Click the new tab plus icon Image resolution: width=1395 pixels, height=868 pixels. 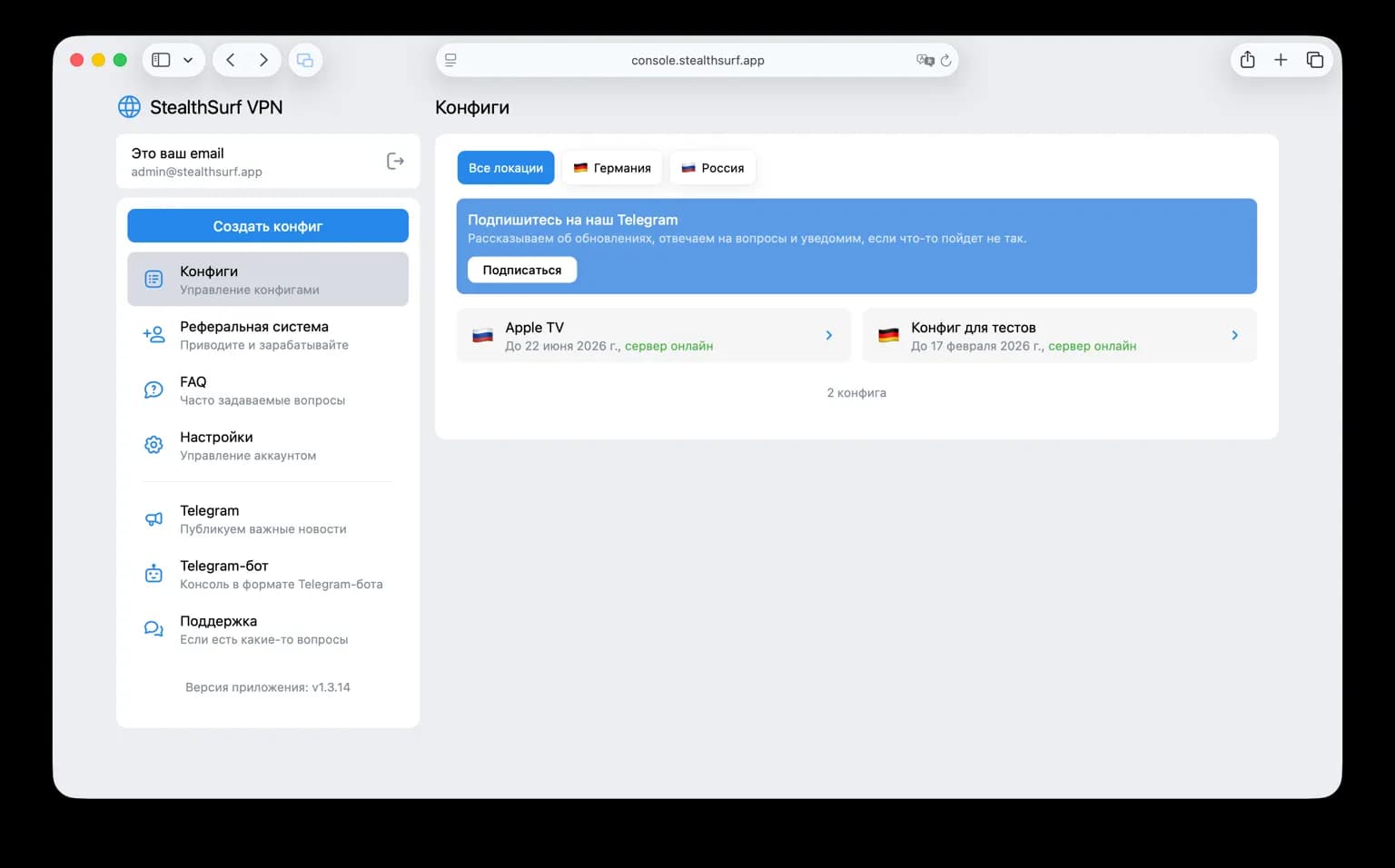[1281, 60]
